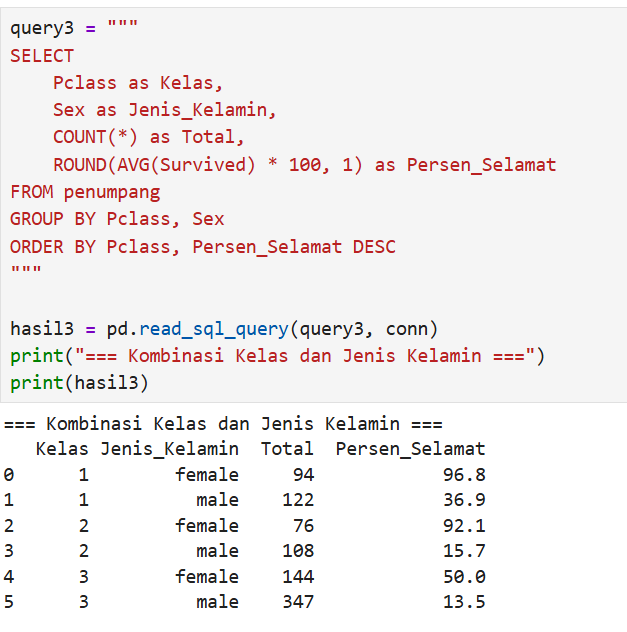Click the 347 total in row 5
The height and width of the screenshot is (632, 627).
pos(298,602)
